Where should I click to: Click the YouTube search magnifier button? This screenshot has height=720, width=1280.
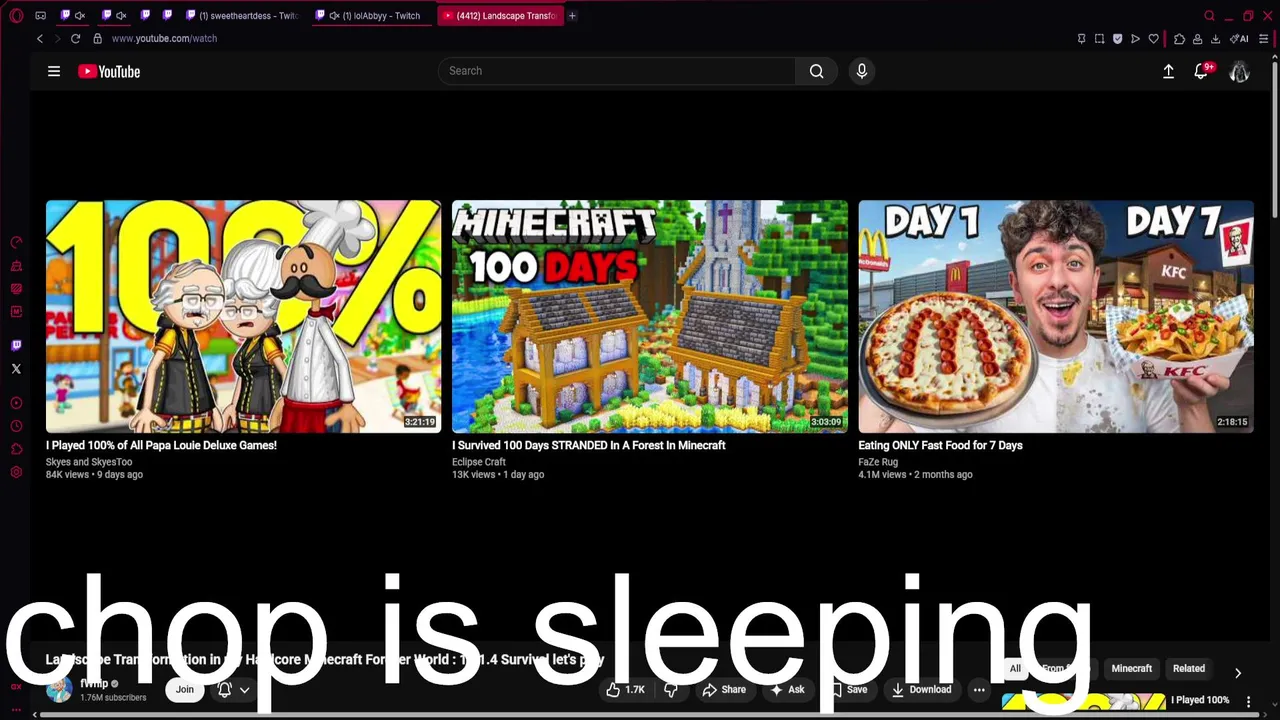pos(817,71)
